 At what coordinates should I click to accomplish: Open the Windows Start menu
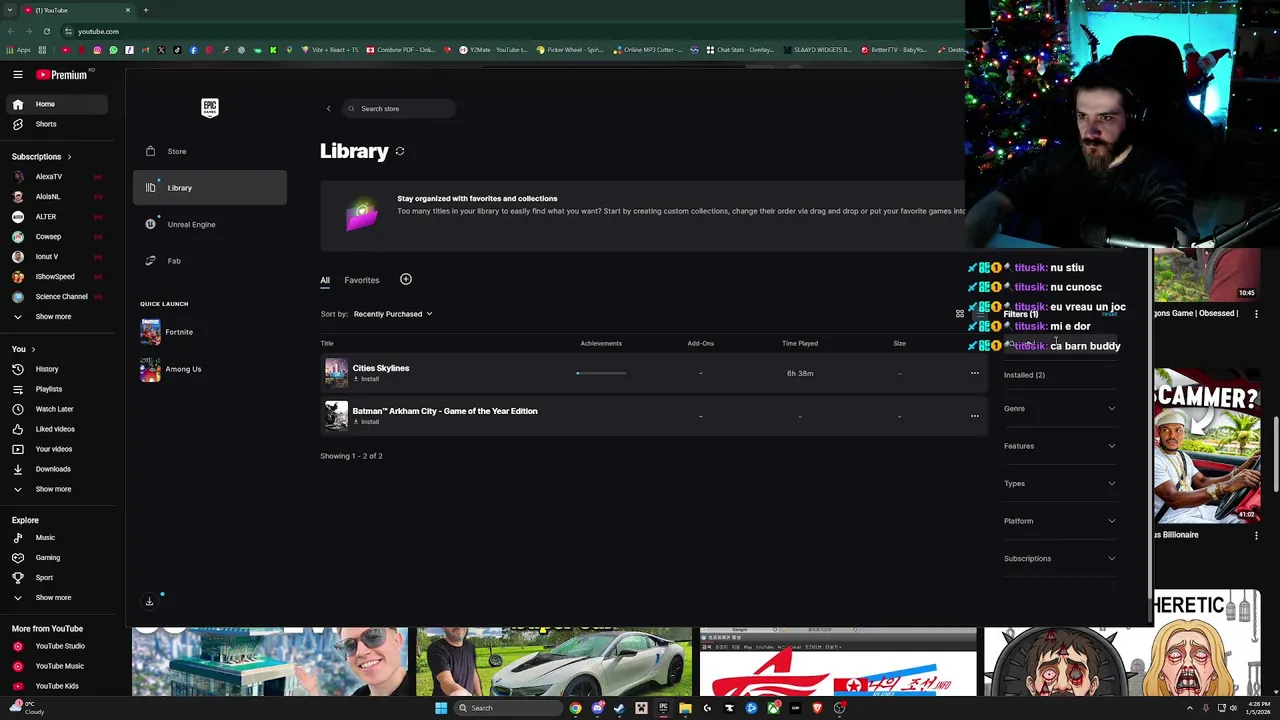click(440, 708)
